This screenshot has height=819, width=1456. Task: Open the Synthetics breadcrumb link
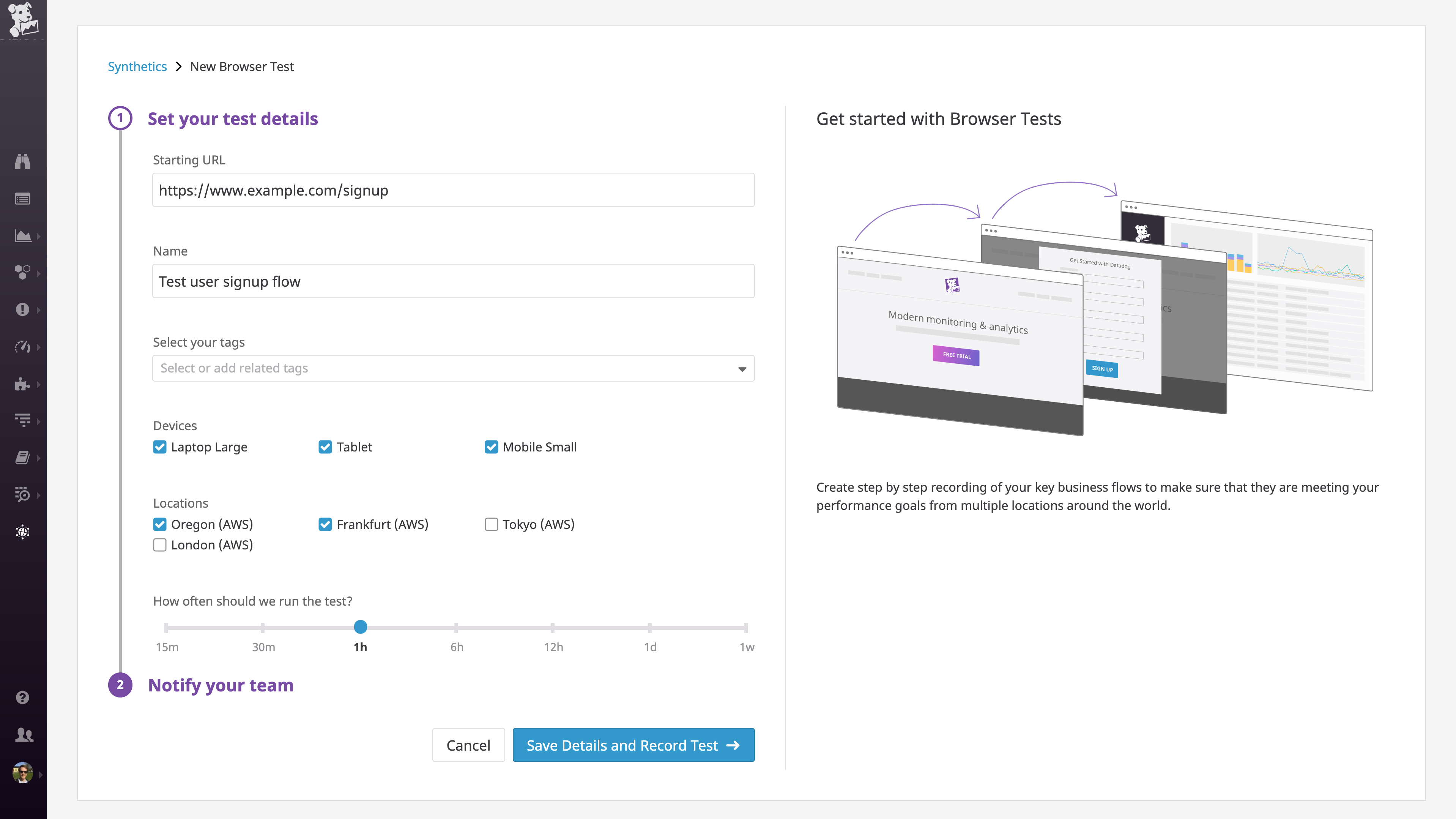pos(137,66)
